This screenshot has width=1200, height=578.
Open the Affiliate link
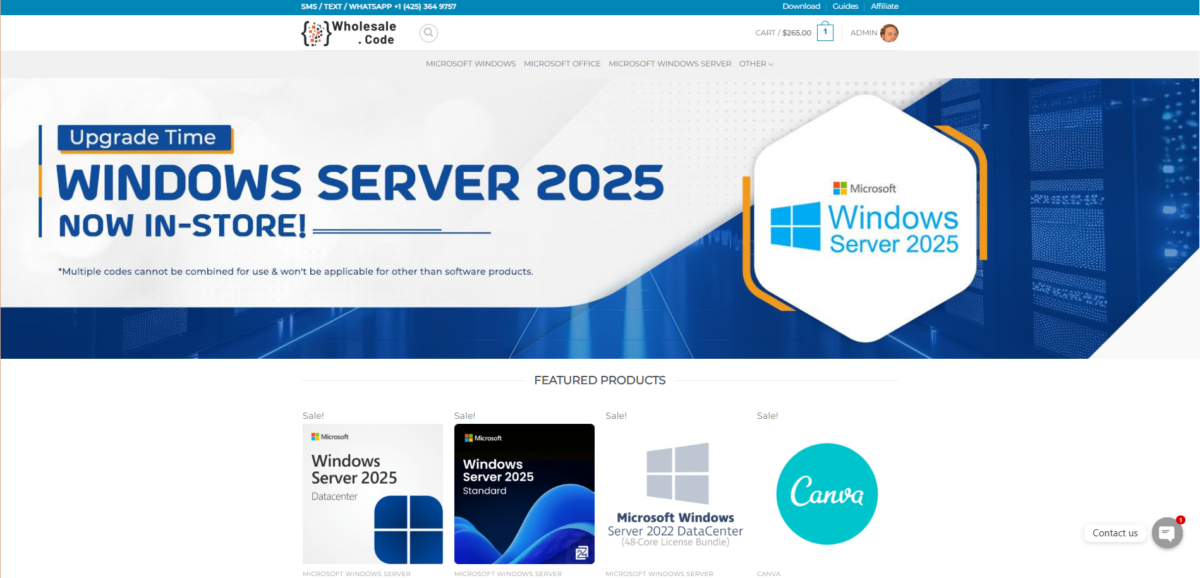884,6
